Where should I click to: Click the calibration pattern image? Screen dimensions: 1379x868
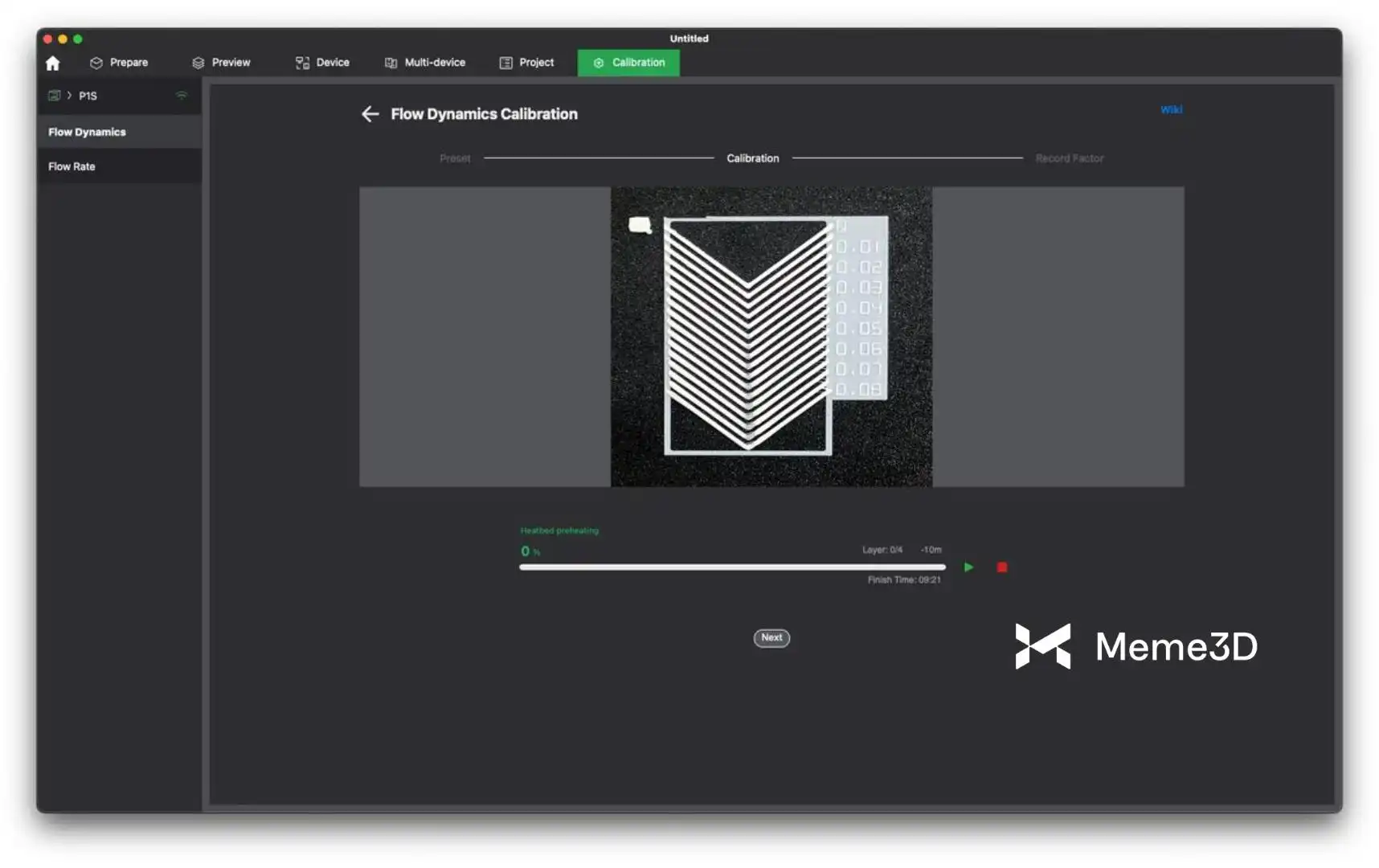pos(771,337)
